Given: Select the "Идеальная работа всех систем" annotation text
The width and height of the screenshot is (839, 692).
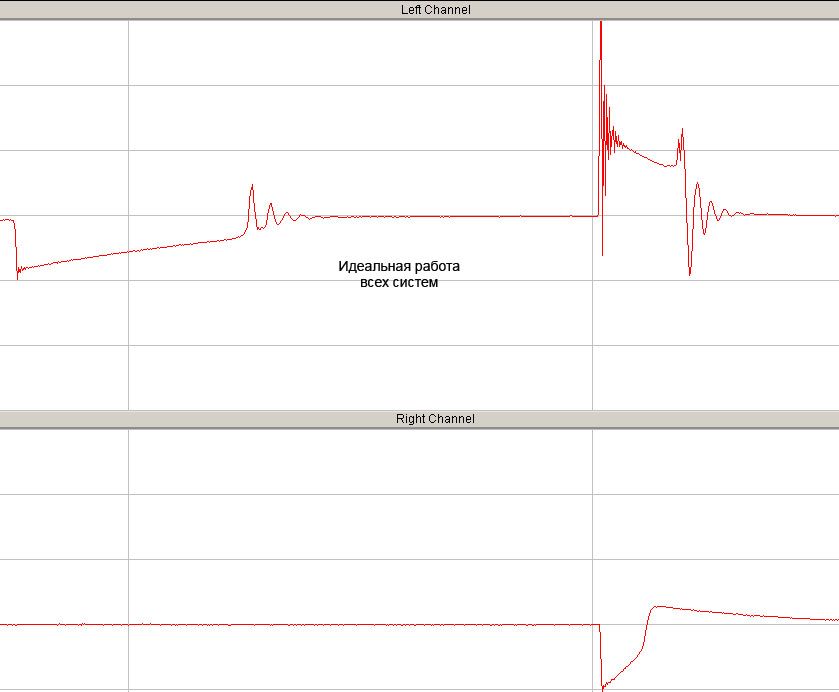Looking at the screenshot, I should (399, 274).
